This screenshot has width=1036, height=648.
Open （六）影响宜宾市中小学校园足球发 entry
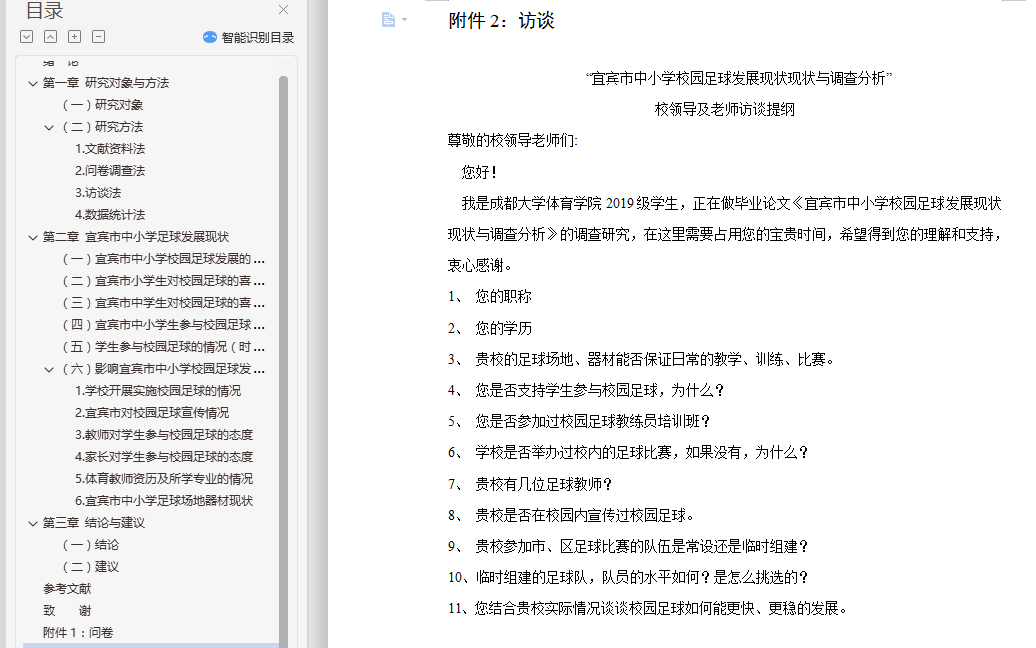(x=163, y=369)
